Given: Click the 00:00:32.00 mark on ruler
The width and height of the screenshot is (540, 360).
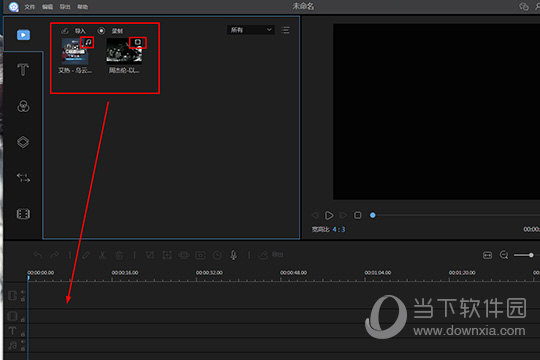Looking at the screenshot, I should click(209, 273).
